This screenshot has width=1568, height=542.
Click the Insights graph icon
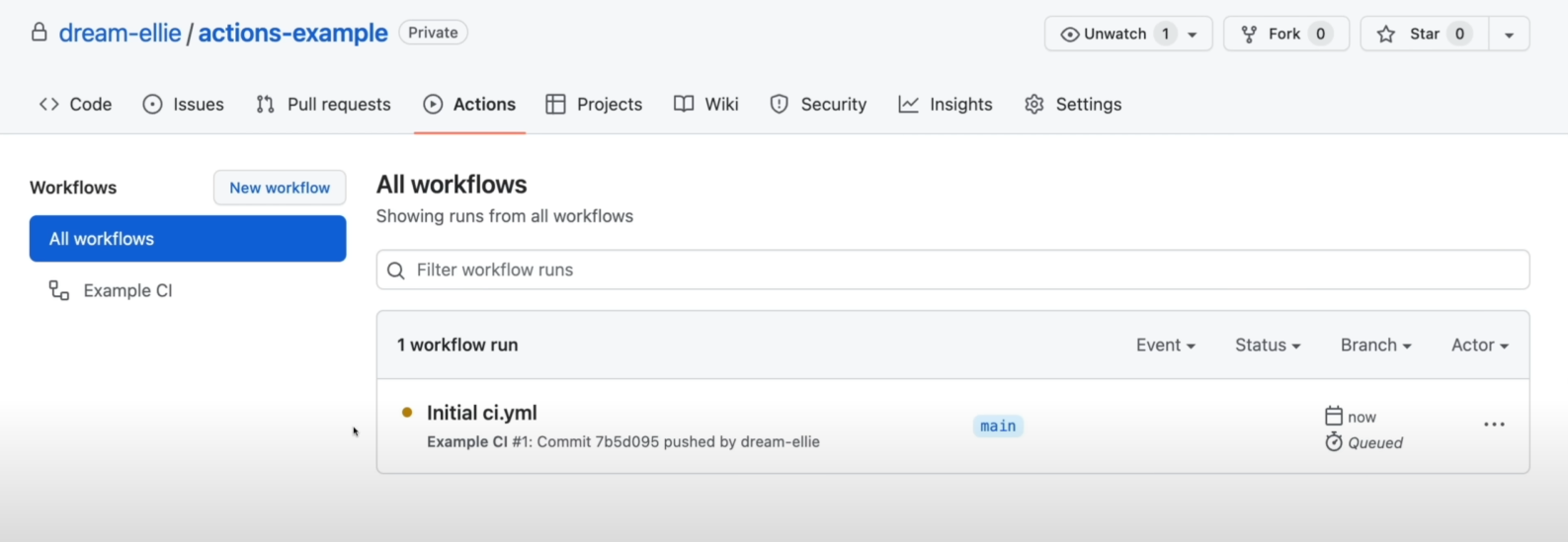908,104
